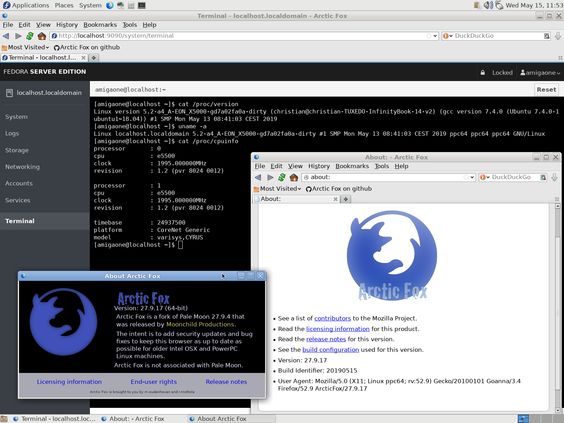This screenshot has height=423, width=564.
Task: Open release notes link on About: page
Action: [326, 339]
